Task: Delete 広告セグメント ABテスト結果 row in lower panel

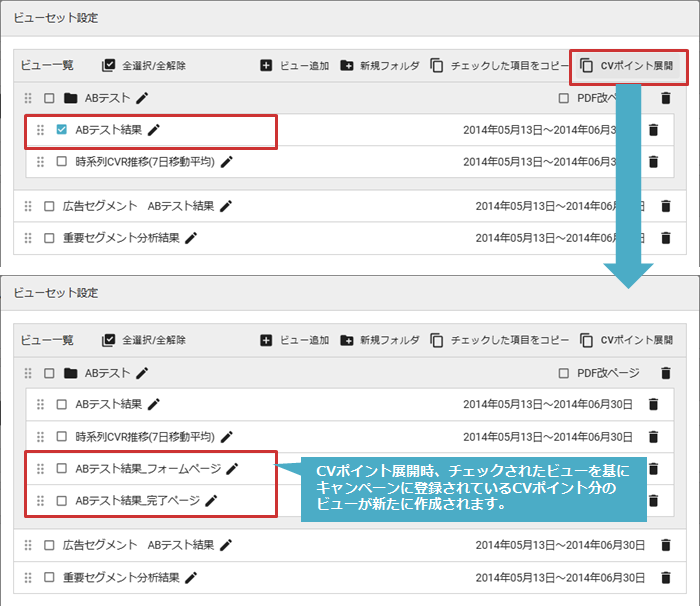Action: [x=666, y=545]
